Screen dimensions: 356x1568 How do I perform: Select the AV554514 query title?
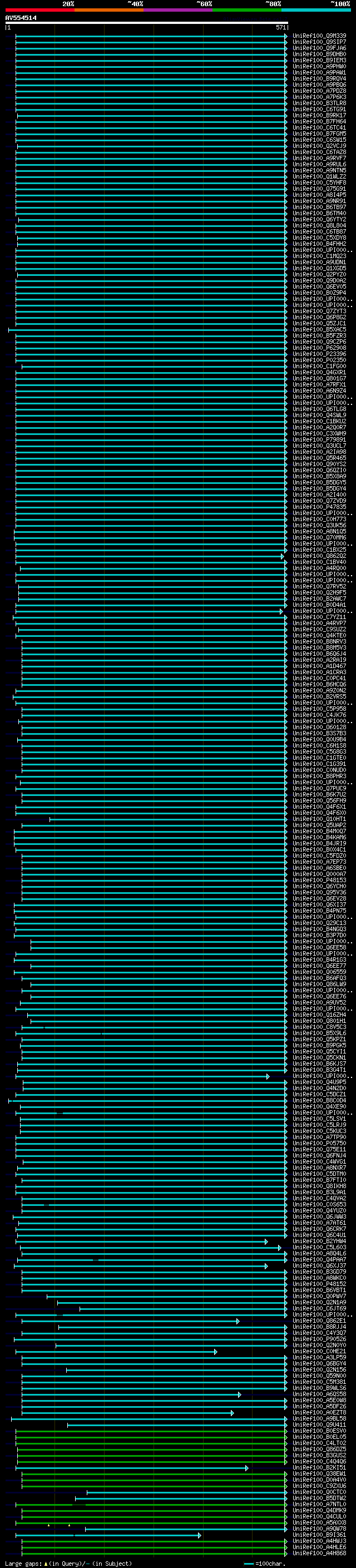(21, 18)
